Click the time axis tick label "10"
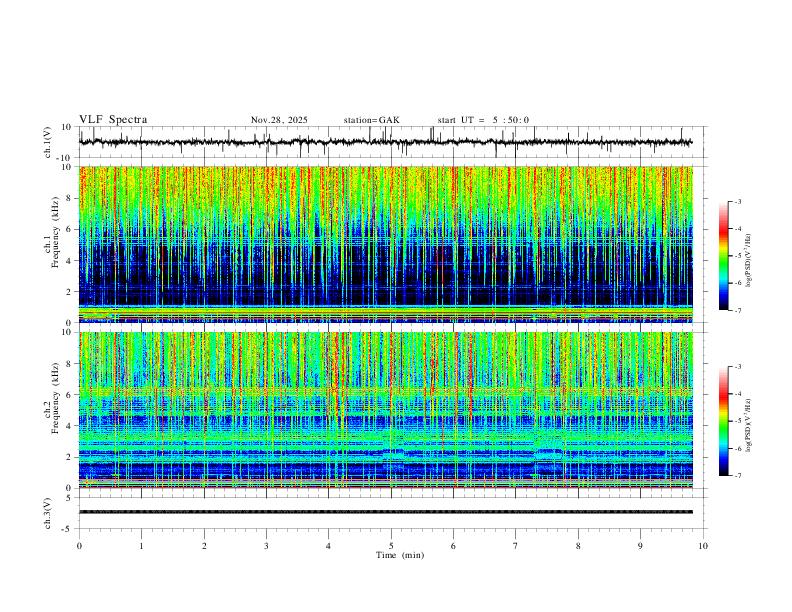This screenshot has height=612, width=792. coord(703,546)
